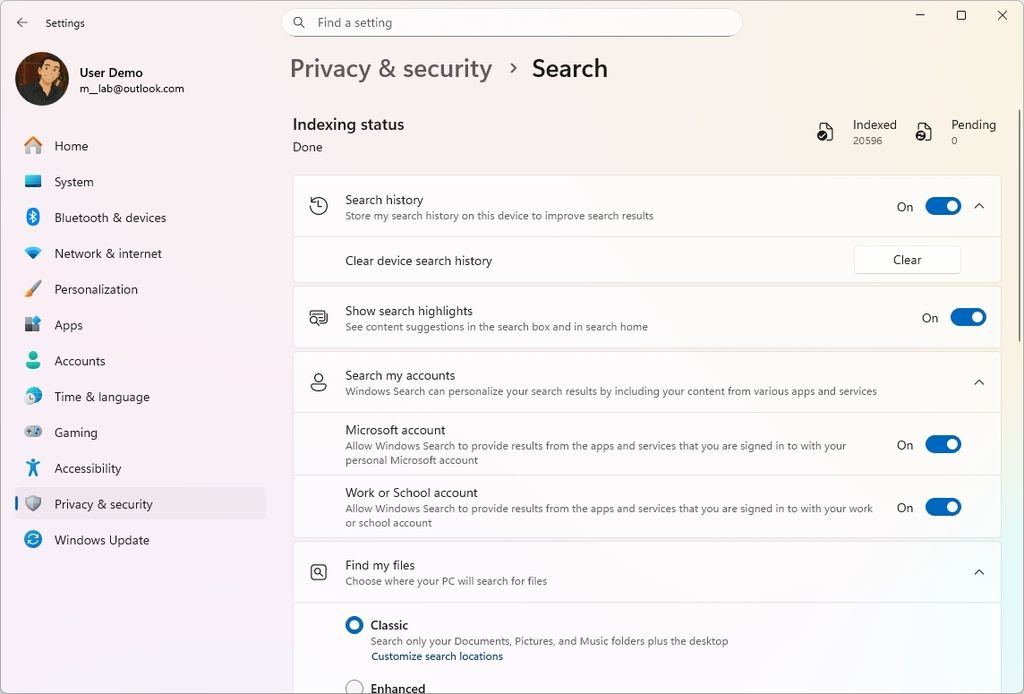Image resolution: width=1024 pixels, height=694 pixels.
Task: Turn off Search history
Action: 942,206
